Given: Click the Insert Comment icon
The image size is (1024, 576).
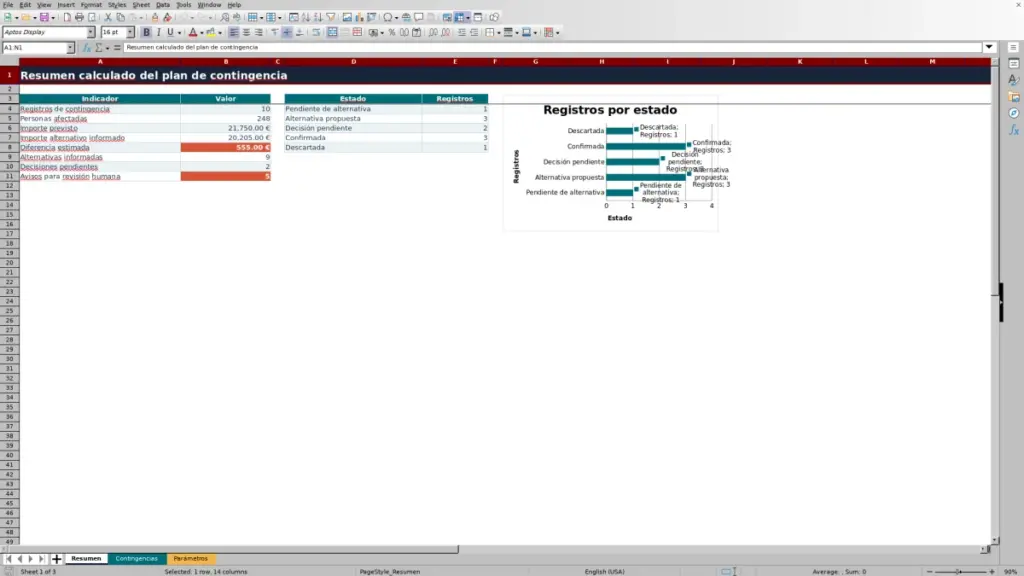Looking at the screenshot, I should coord(419,17).
